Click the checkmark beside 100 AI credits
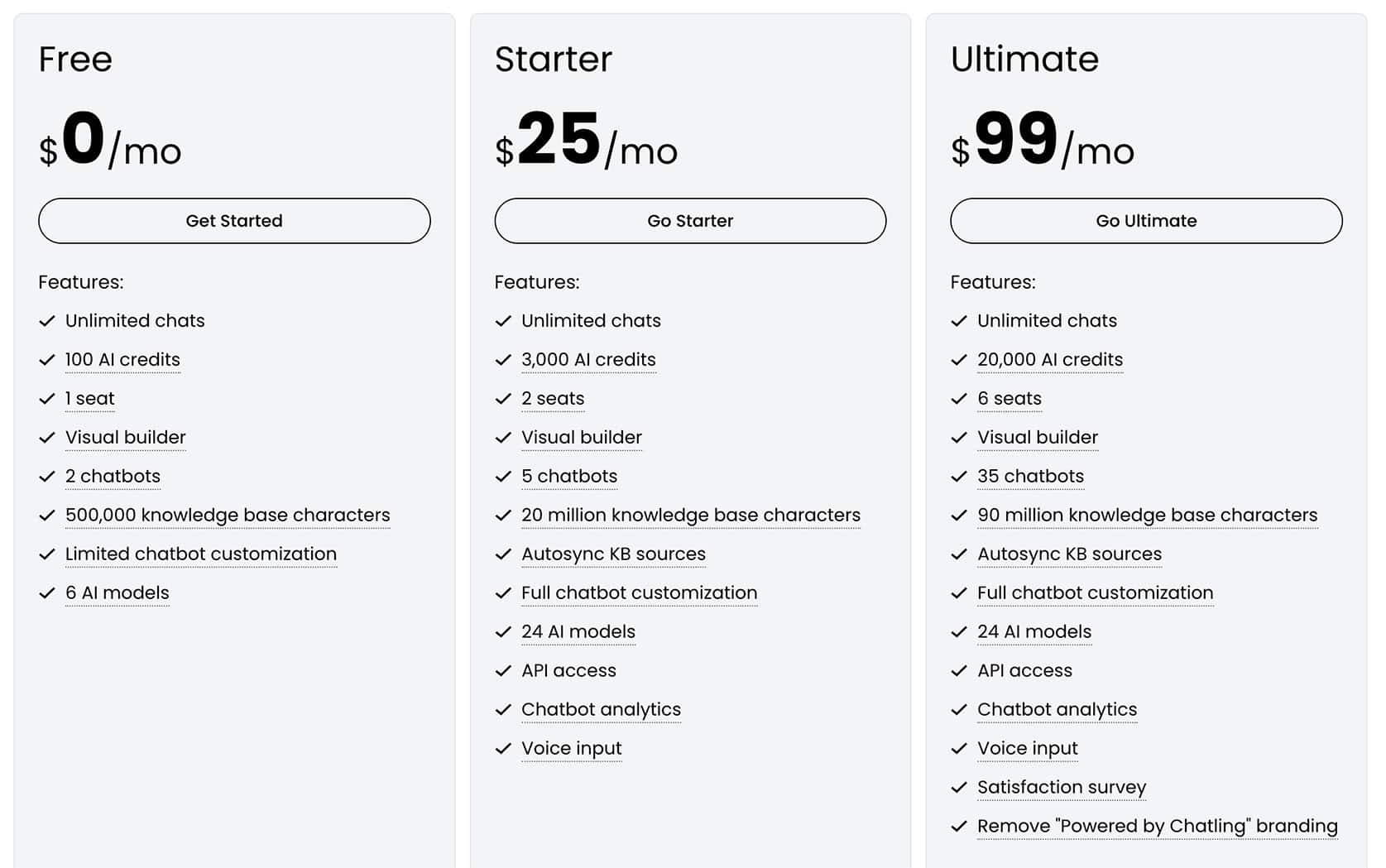This screenshot has height=868, width=1386. coord(47,360)
